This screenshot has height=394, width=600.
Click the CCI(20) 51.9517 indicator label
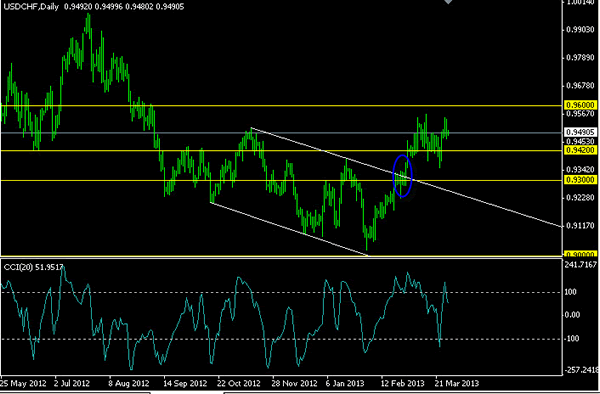pos(33,267)
